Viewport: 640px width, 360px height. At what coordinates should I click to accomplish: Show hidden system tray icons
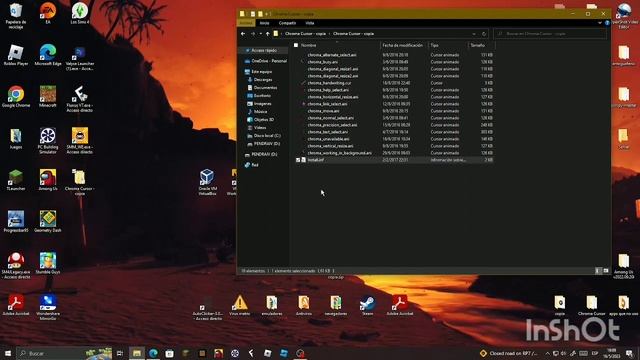547,353
